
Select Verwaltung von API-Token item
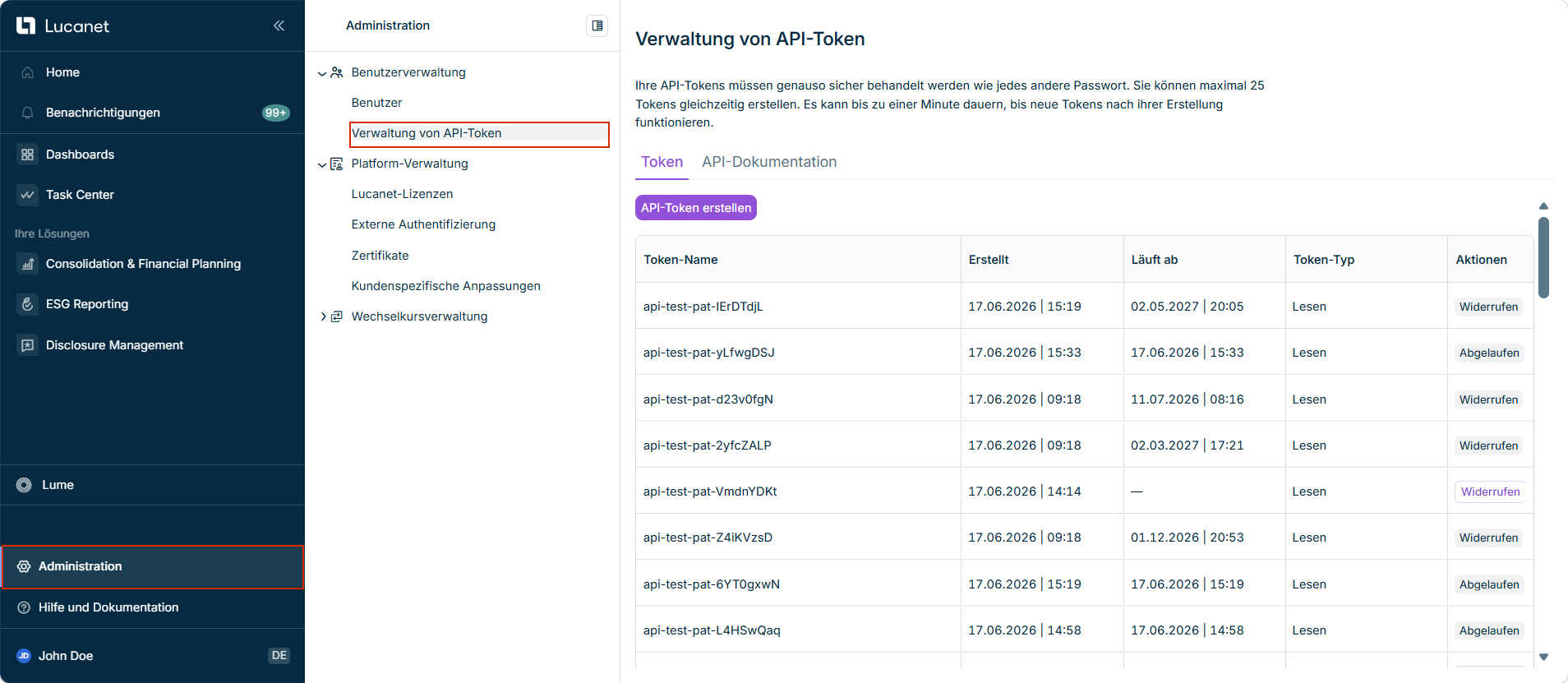479,134
